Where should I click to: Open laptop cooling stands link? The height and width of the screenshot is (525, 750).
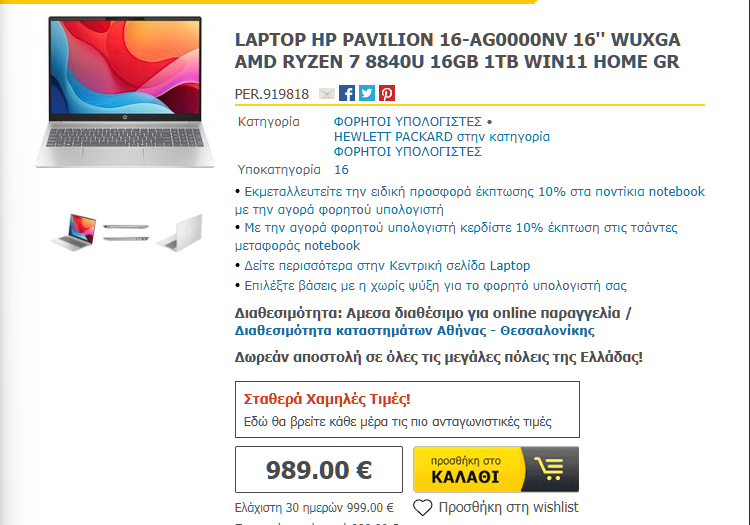tap(435, 285)
